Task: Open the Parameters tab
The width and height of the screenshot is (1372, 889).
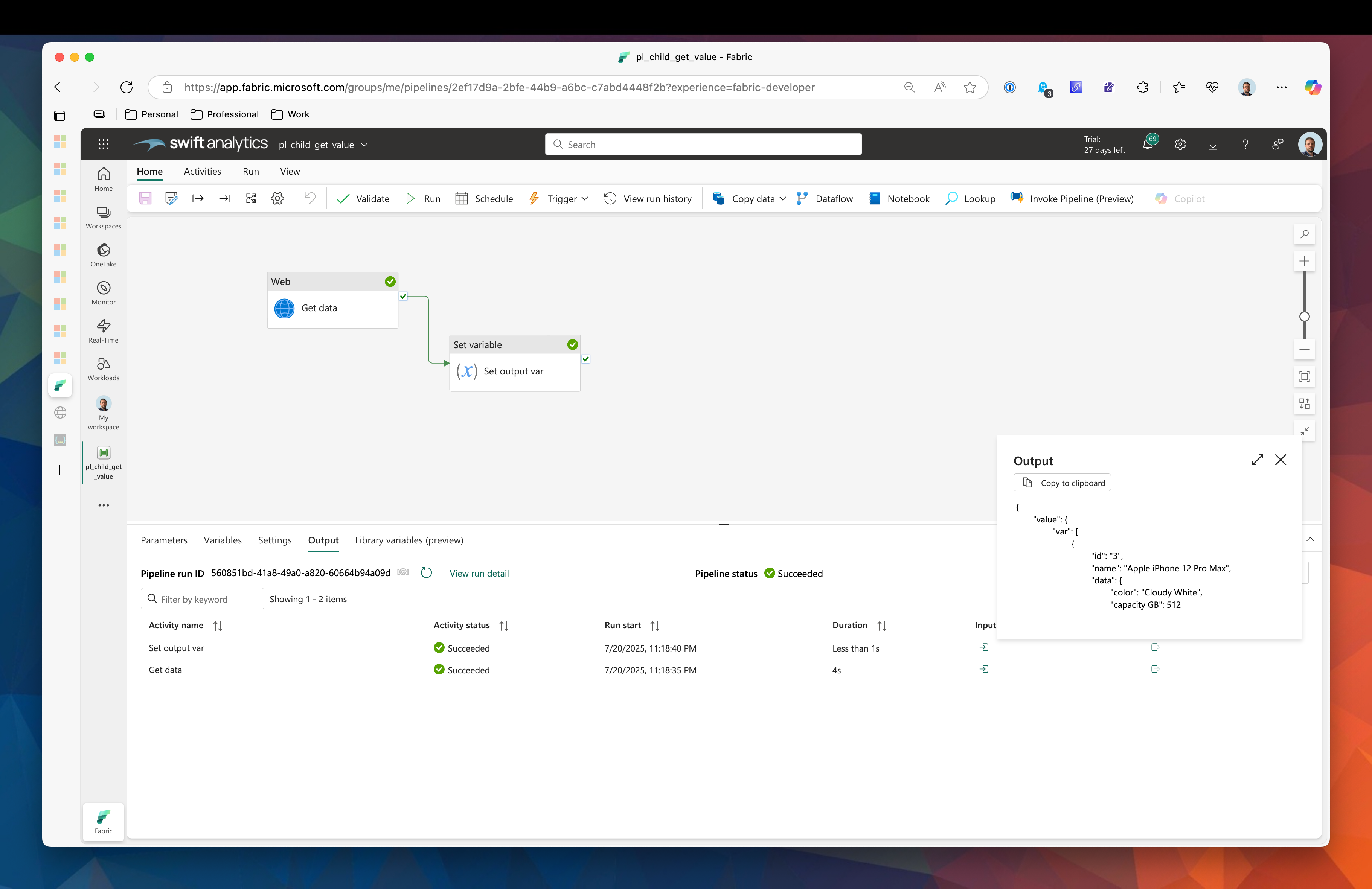Action: click(x=164, y=540)
